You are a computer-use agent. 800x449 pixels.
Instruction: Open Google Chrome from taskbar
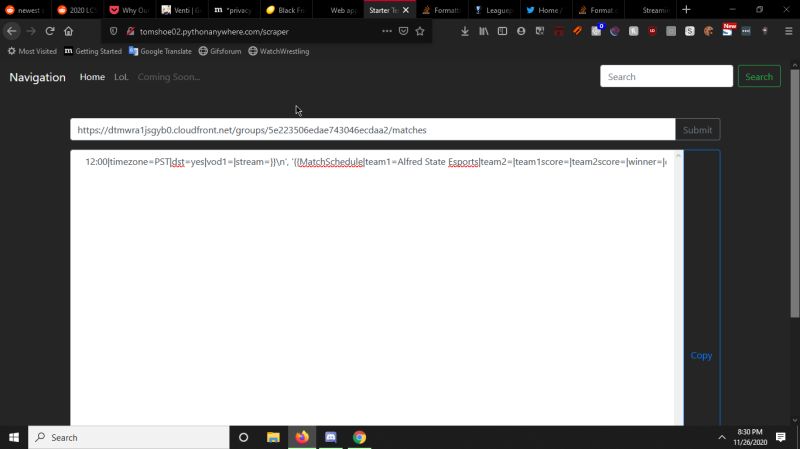pyautogui.click(x=359, y=437)
